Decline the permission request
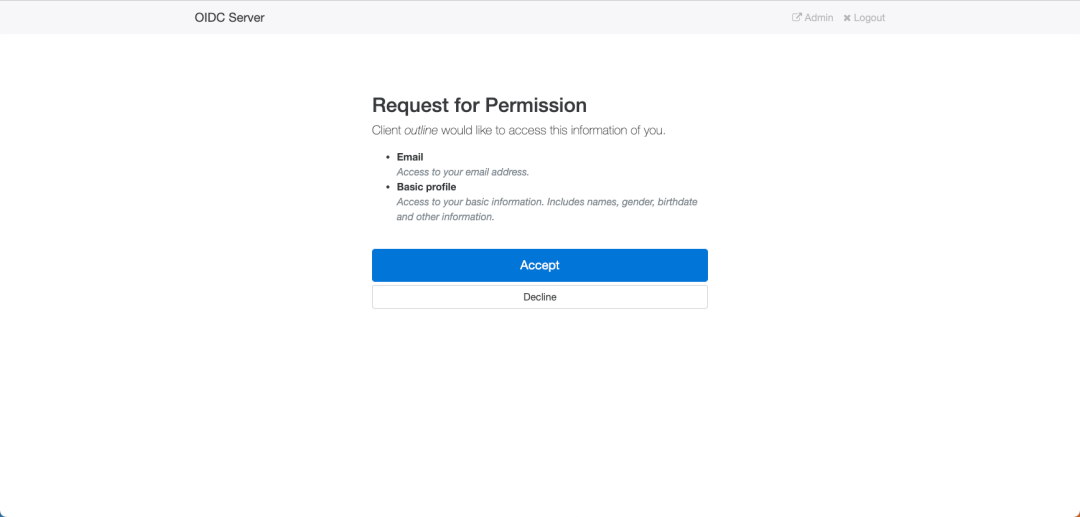Viewport: 1080px width, 517px height. (x=540, y=297)
